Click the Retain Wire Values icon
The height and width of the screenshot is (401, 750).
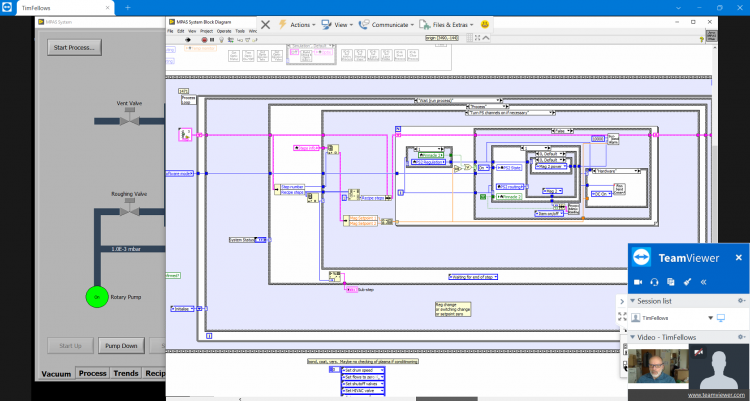[x=231, y=40]
